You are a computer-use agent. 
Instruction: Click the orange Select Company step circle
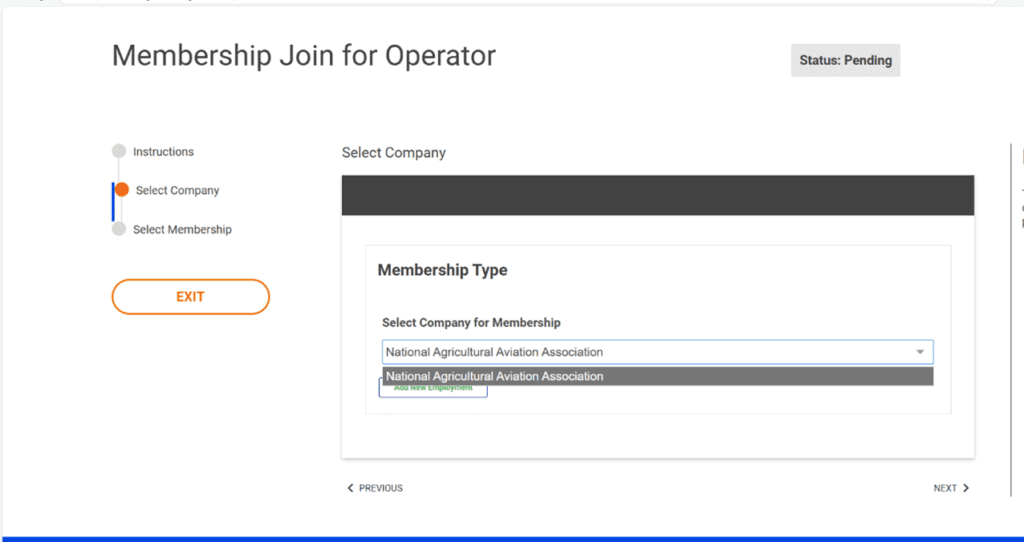[122, 189]
